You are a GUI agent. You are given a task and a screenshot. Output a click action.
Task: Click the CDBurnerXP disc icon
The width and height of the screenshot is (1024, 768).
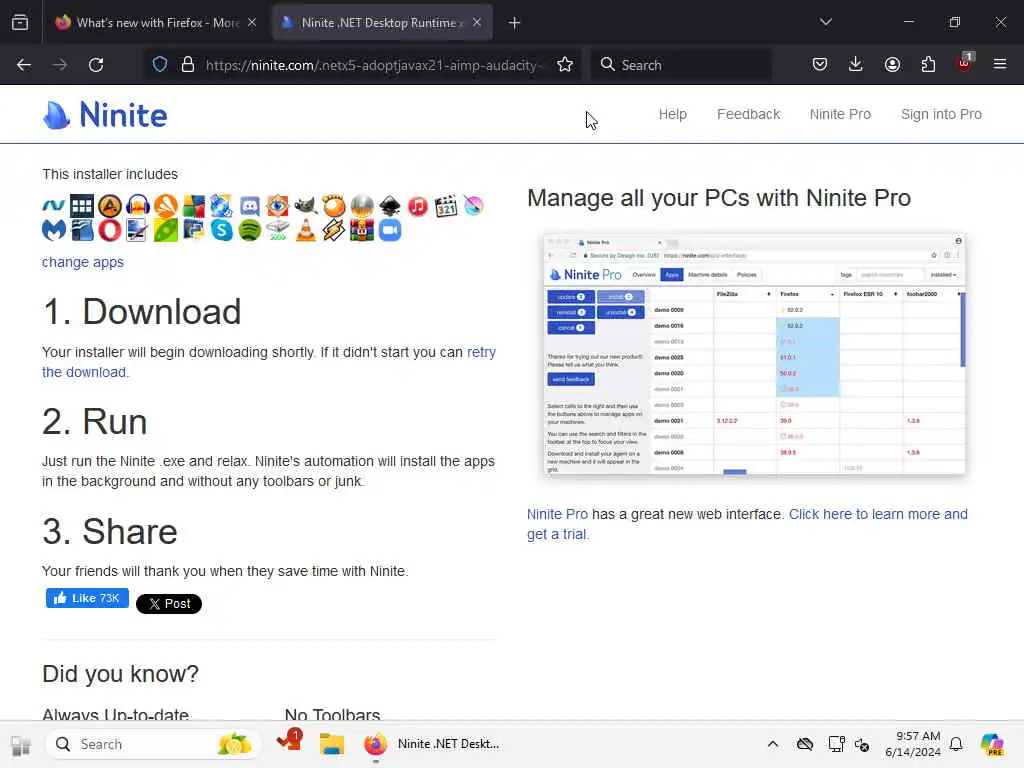pyautogui.click(x=221, y=206)
